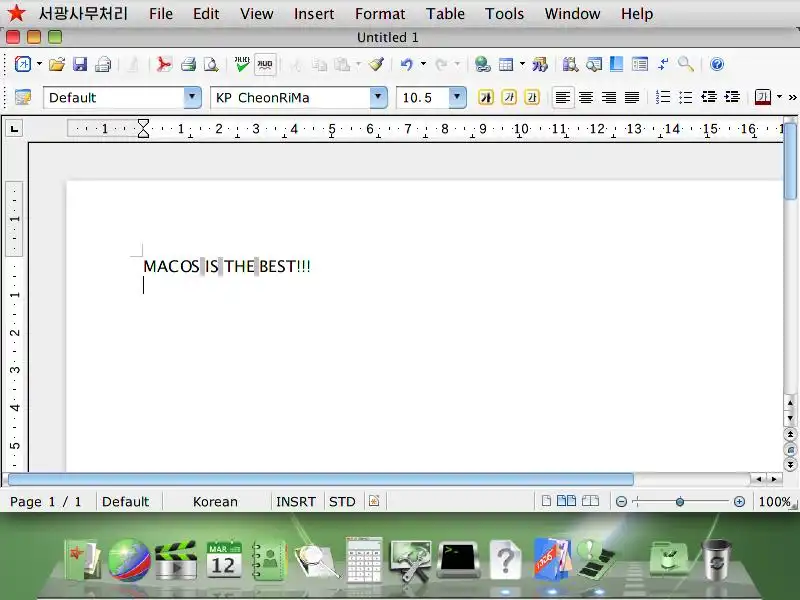800x600 pixels.
Task: Click the Korean language status field
Action: (x=215, y=502)
